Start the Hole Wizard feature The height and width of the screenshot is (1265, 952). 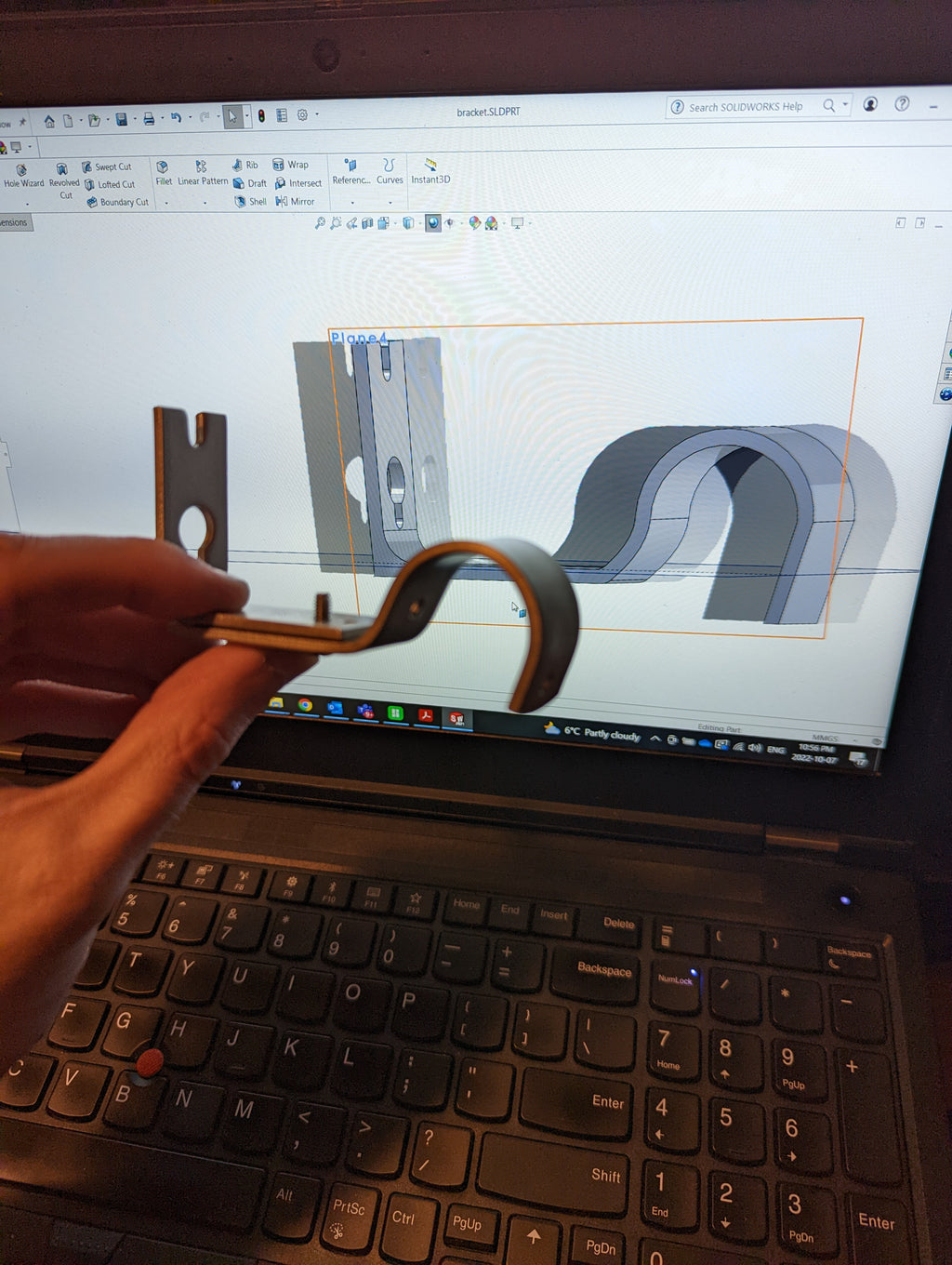click(x=23, y=178)
